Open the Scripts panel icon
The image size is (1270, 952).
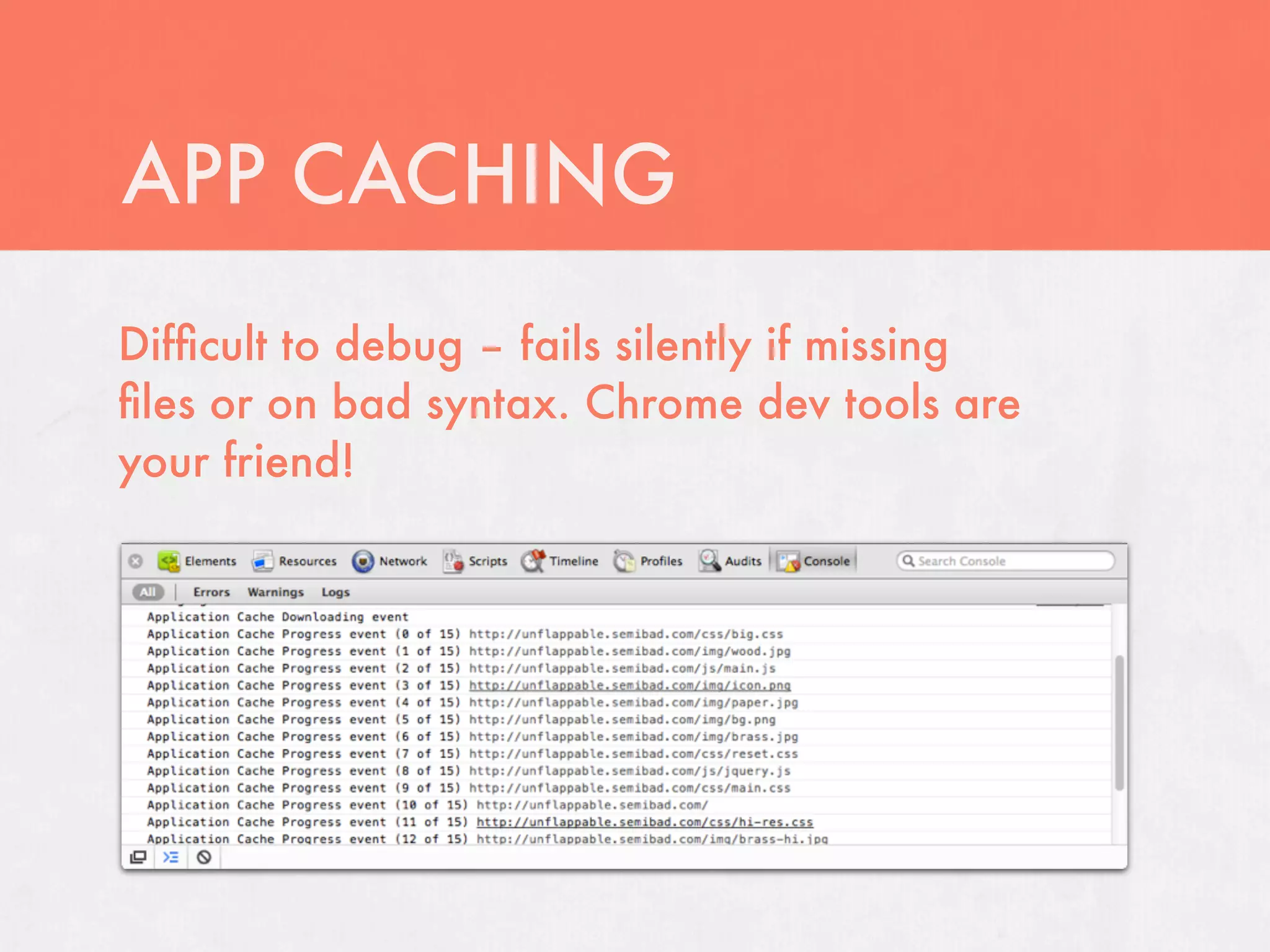pos(453,561)
